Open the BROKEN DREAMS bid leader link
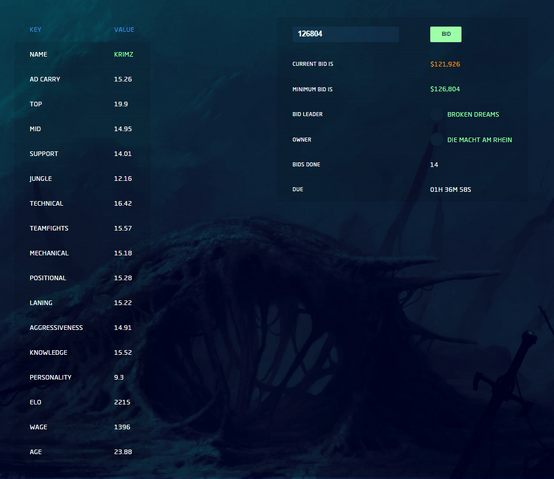Screen dimensions: 554x479 [473, 114]
